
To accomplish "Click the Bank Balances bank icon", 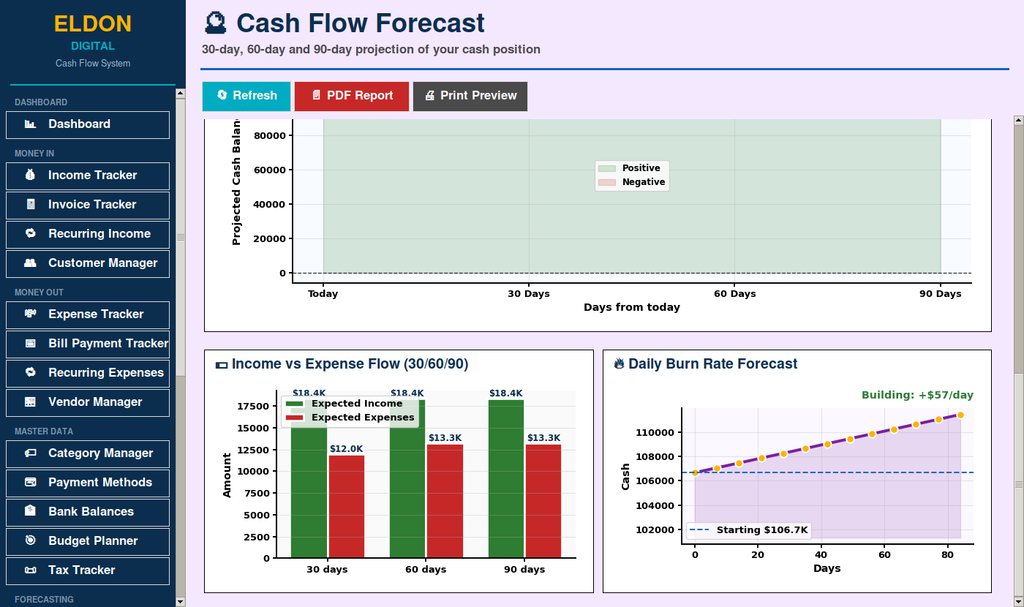I will coord(30,511).
